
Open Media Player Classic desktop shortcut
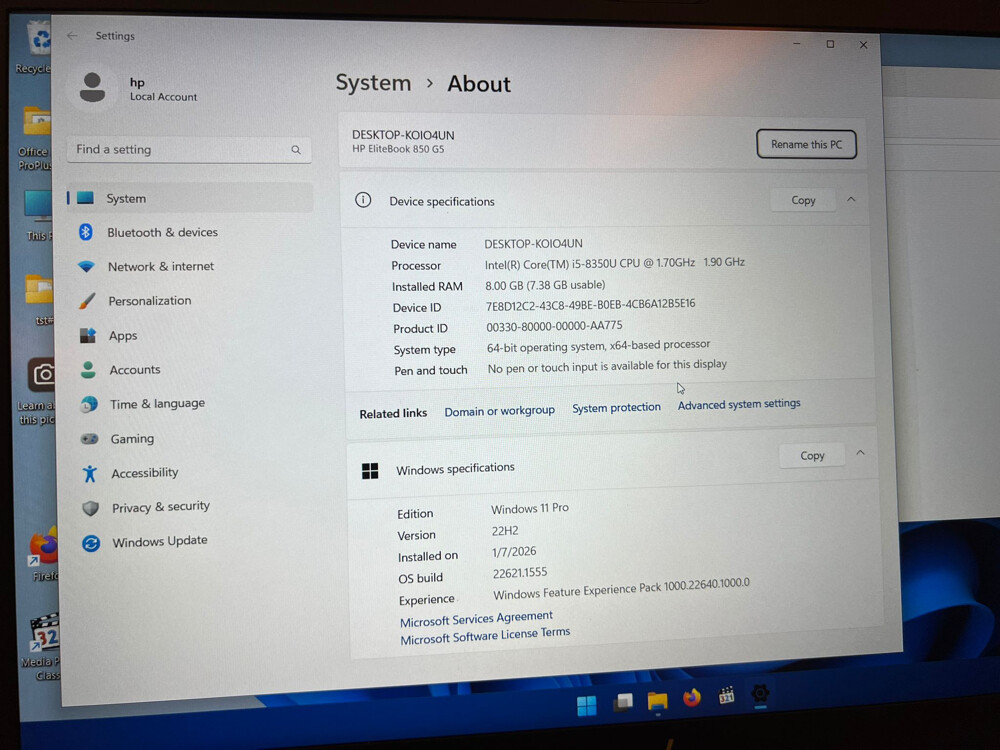[44, 645]
